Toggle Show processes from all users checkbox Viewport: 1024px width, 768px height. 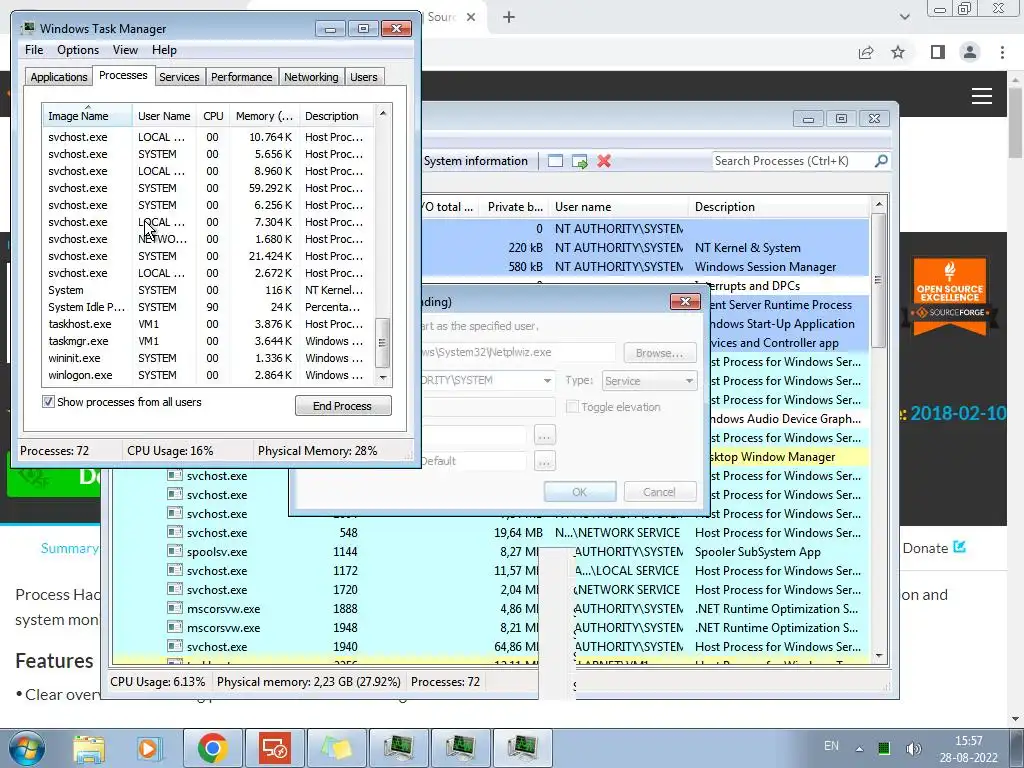(48, 402)
